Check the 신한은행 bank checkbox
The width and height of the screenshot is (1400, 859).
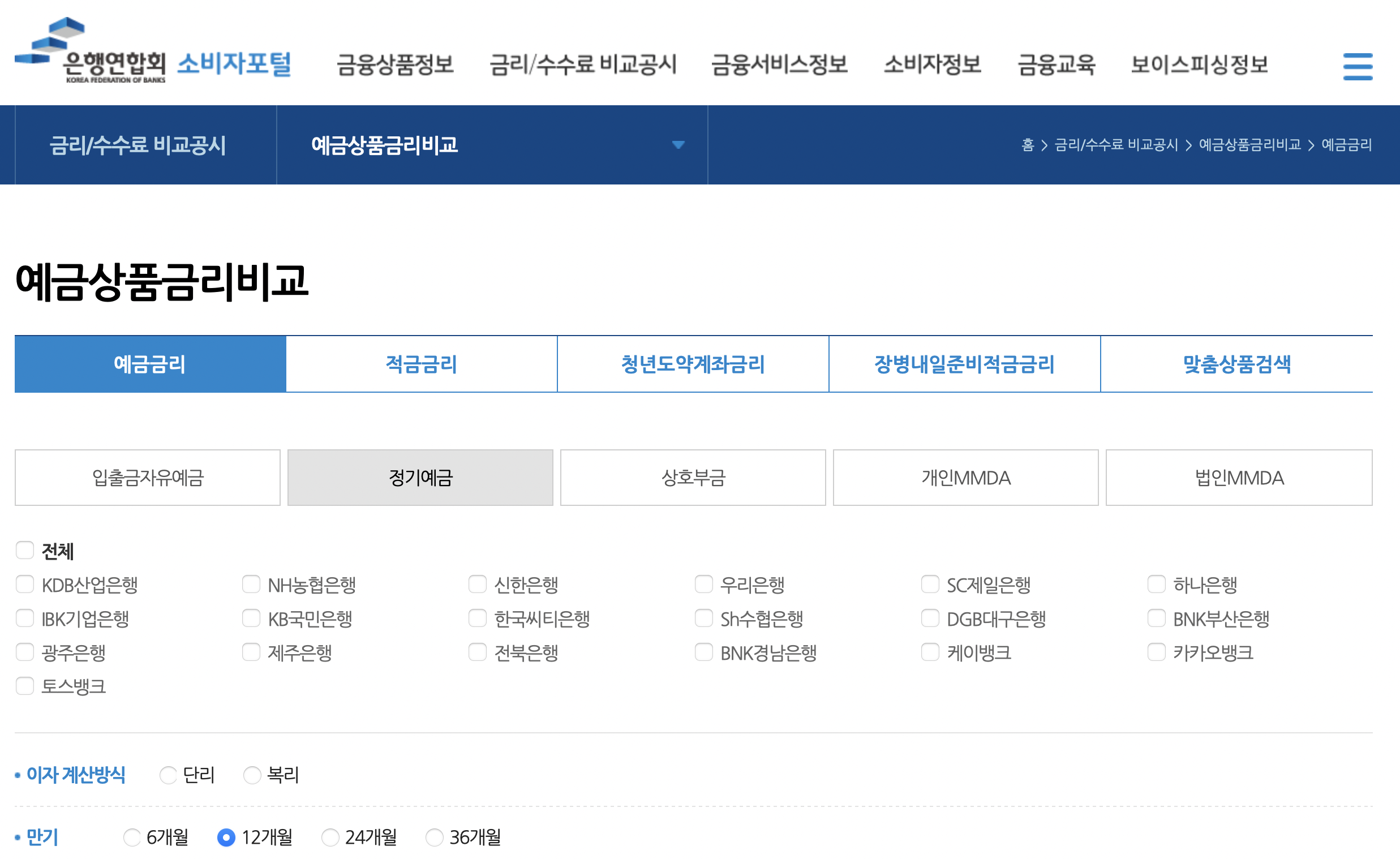click(476, 584)
